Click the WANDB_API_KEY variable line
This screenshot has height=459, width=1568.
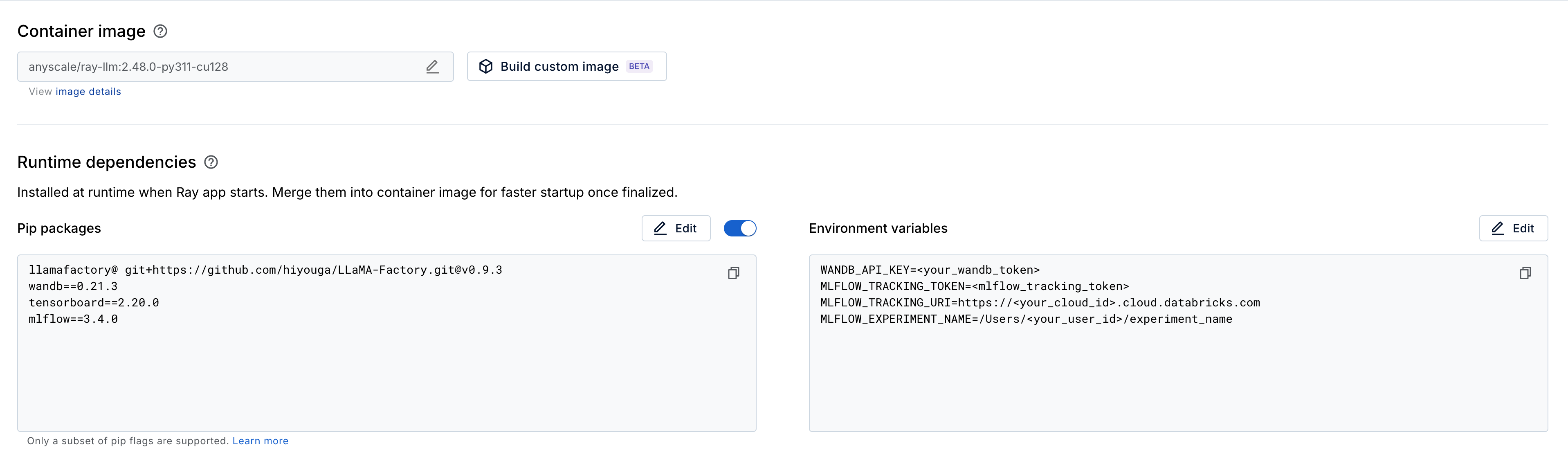click(930, 270)
